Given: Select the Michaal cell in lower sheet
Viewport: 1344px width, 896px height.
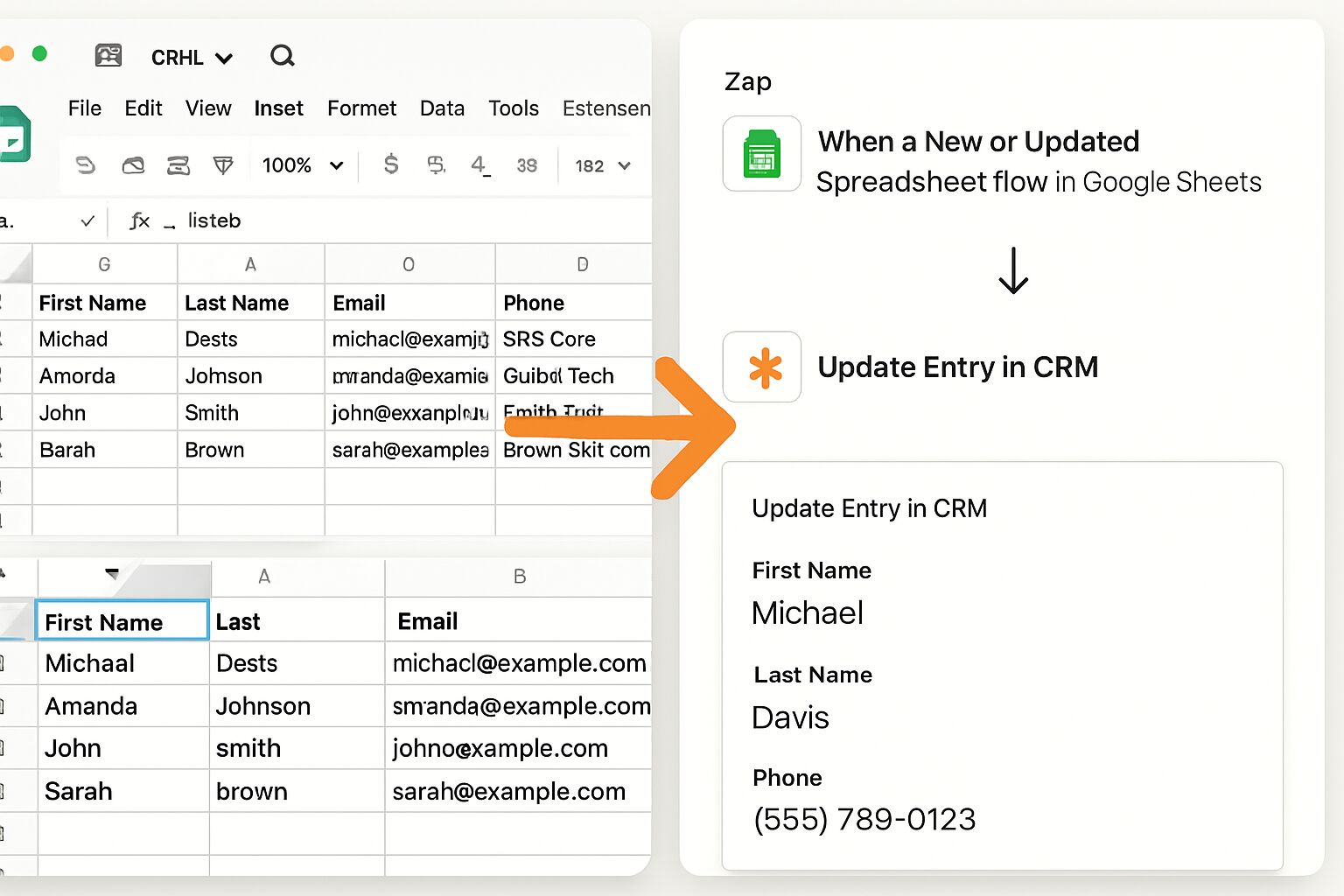Looking at the screenshot, I should click(x=123, y=663).
